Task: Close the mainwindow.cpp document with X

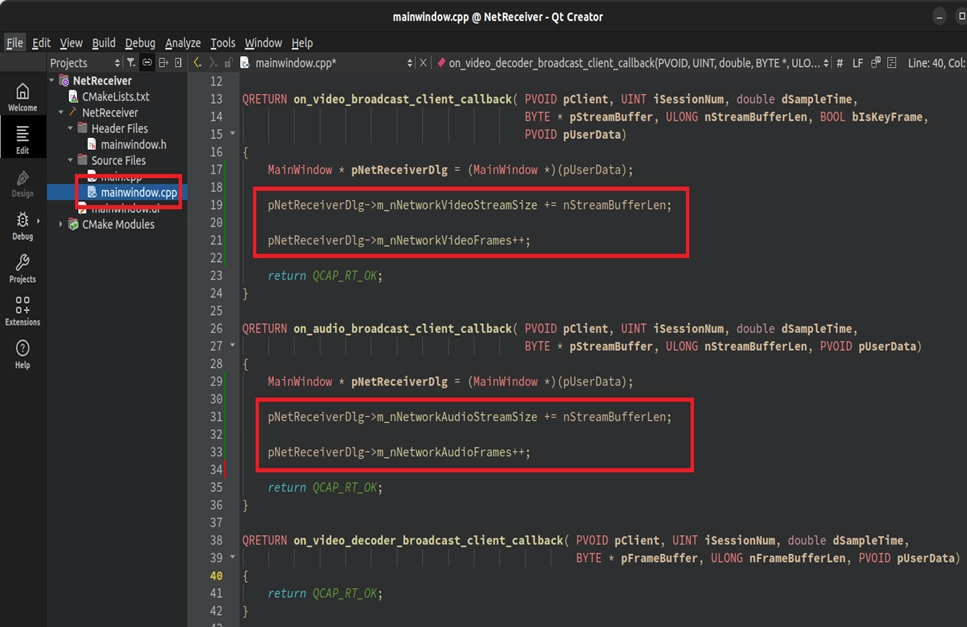Action: [x=423, y=62]
